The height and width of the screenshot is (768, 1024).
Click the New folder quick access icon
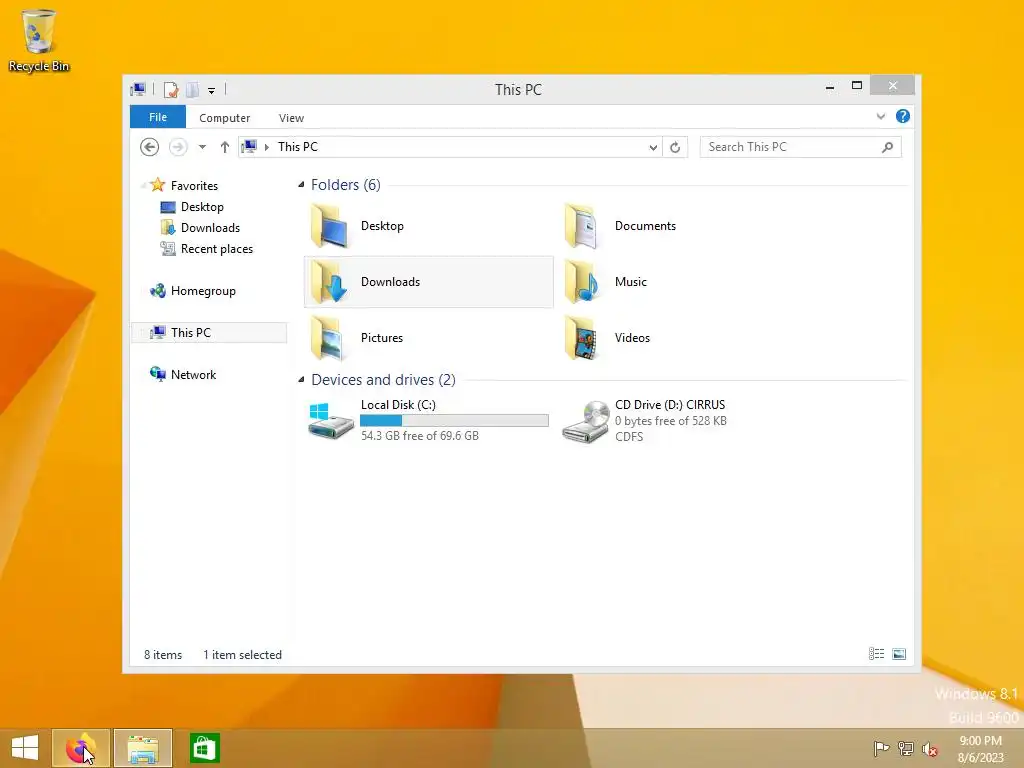(192, 89)
